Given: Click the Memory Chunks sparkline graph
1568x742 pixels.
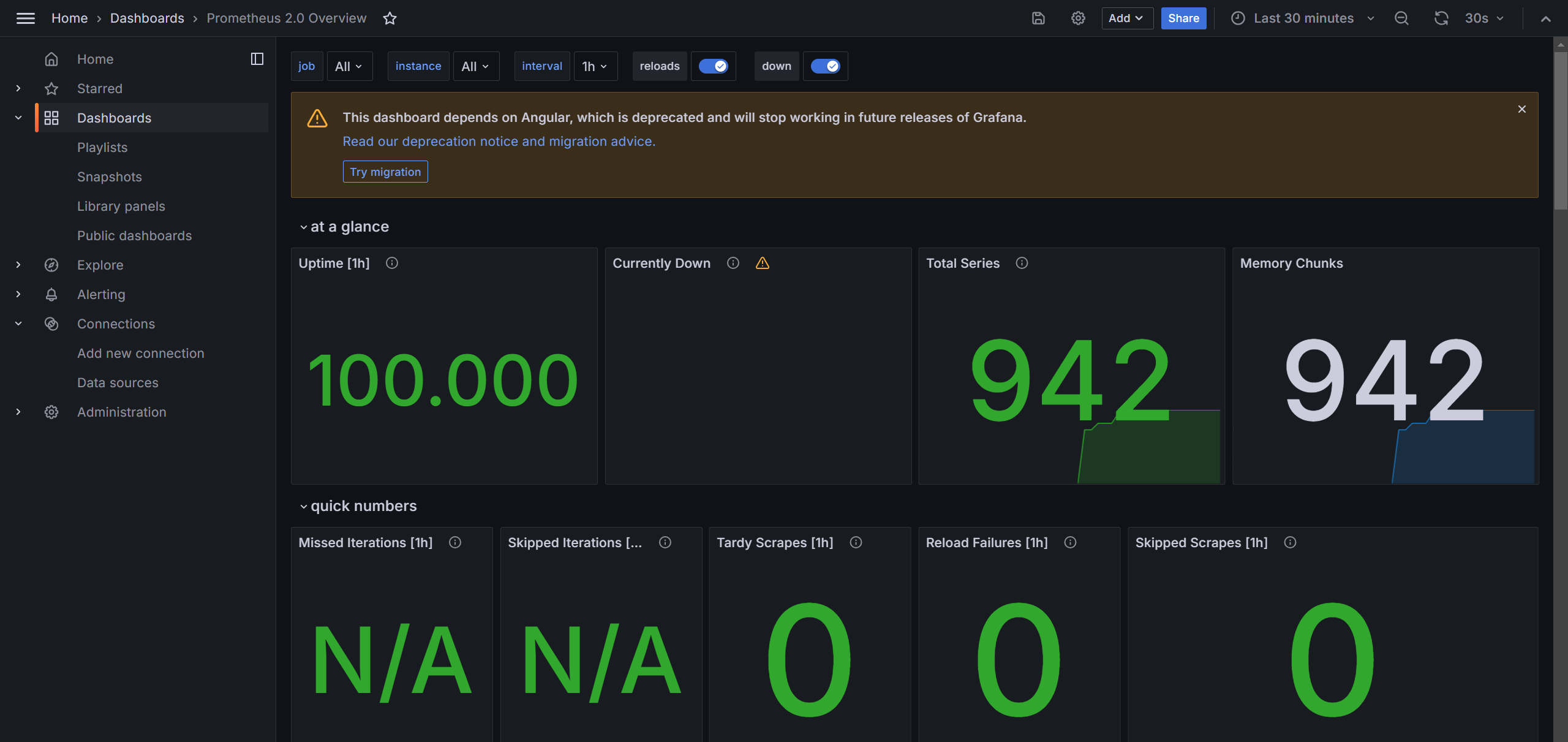Looking at the screenshot, I should pos(1463,447).
